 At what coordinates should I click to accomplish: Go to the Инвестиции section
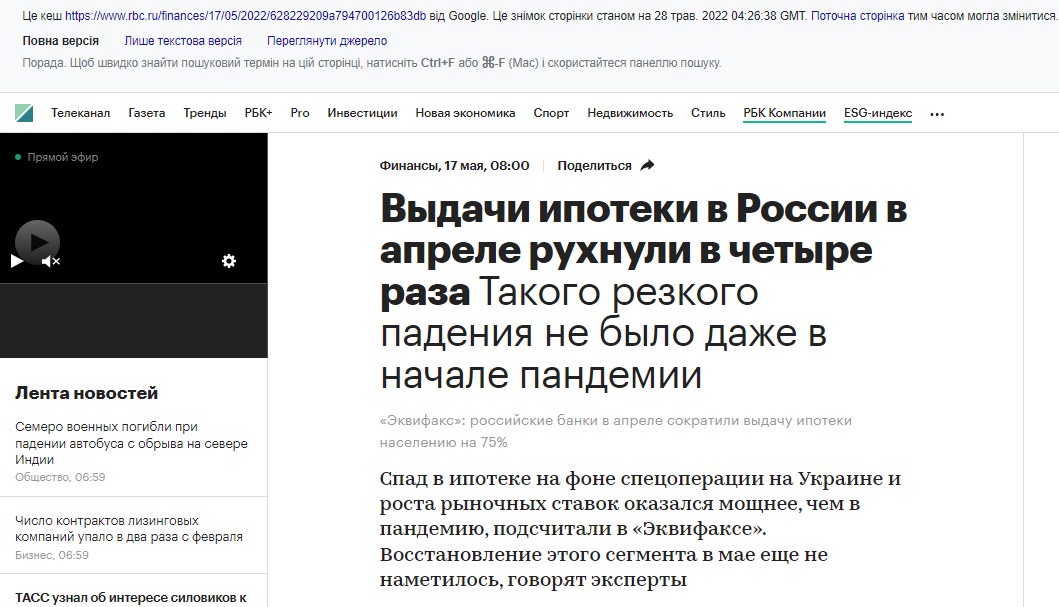pyautogui.click(x=362, y=113)
